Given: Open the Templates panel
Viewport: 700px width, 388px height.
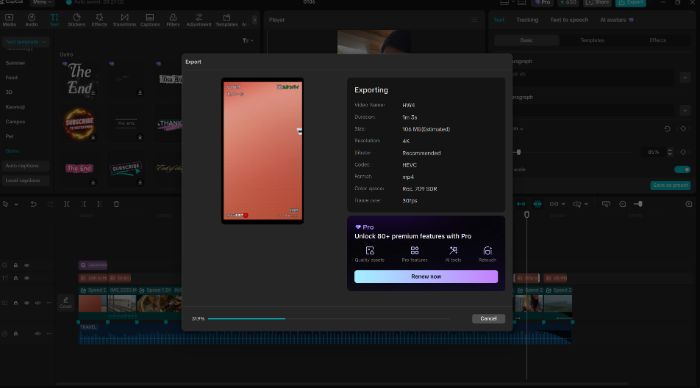Looking at the screenshot, I should tap(227, 20).
